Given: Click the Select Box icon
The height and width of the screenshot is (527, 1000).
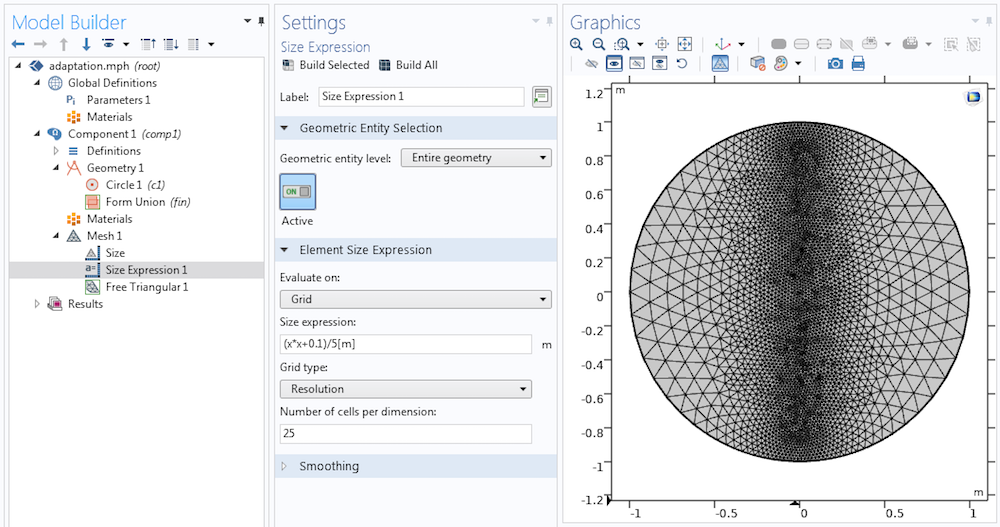Looking at the screenshot, I should point(951,44).
